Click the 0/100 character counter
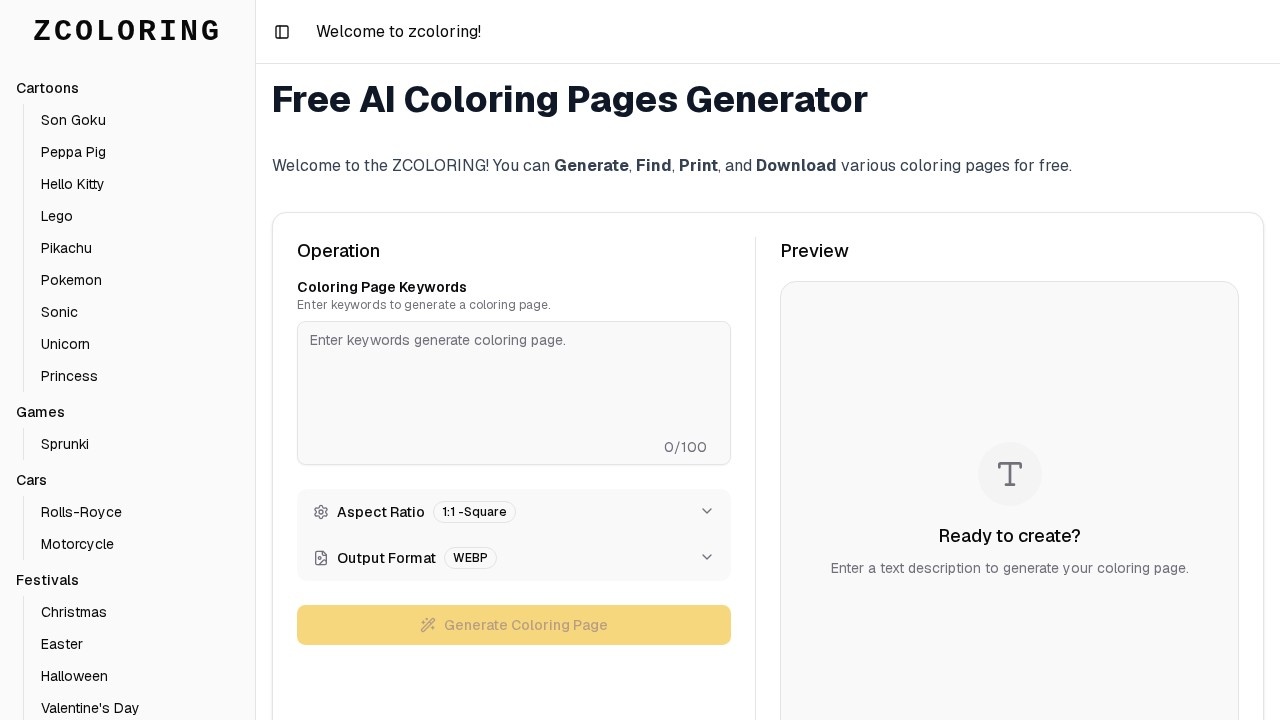Screen dimensions: 1280x720 685,447
